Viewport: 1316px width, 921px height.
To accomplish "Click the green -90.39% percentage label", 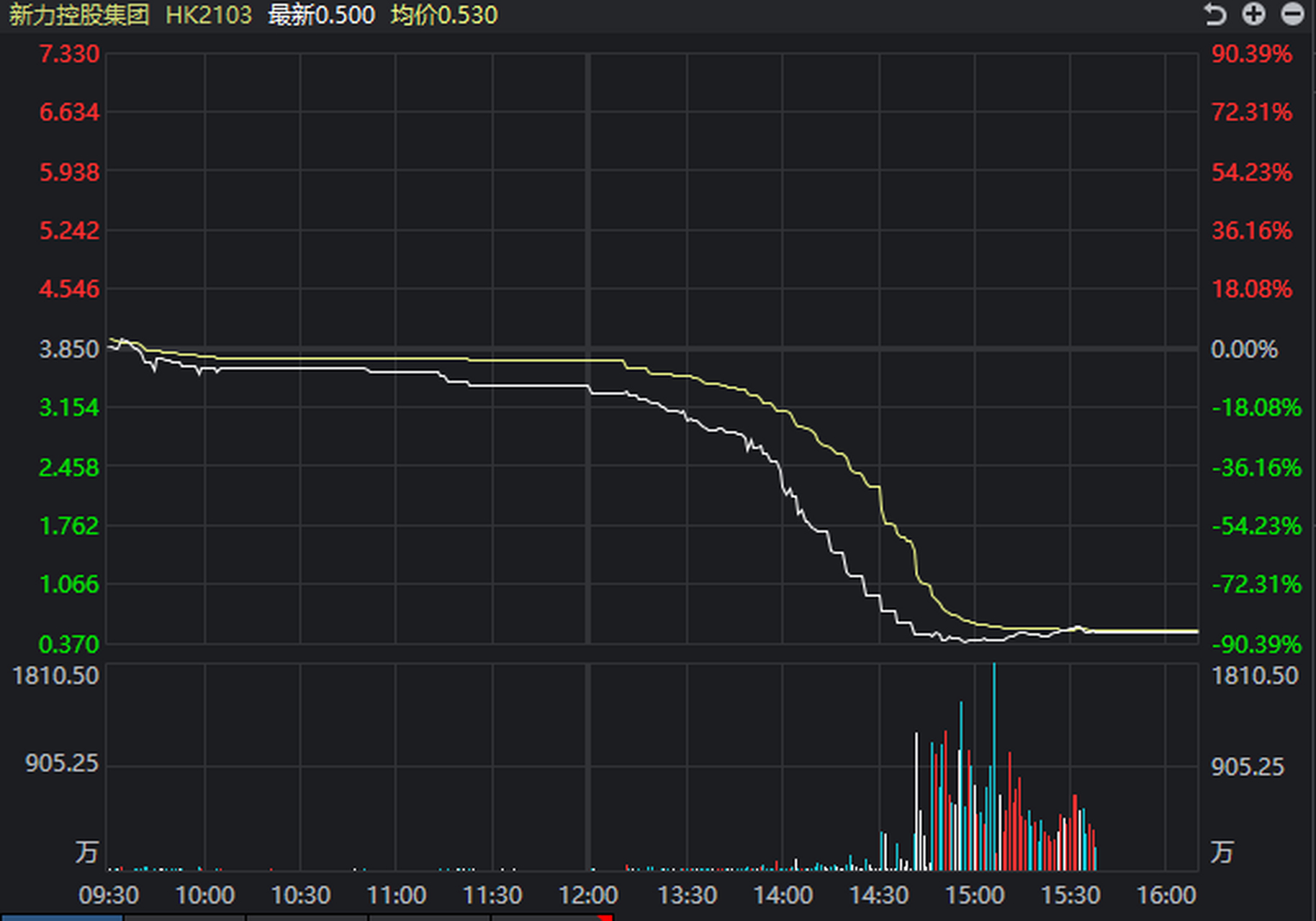I will (x=1257, y=644).
